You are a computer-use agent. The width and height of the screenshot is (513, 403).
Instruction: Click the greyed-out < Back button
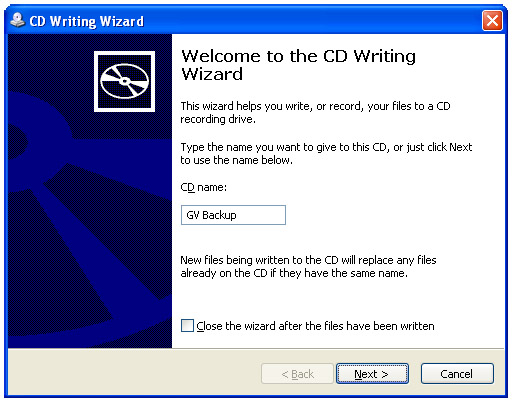coord(297,374)
